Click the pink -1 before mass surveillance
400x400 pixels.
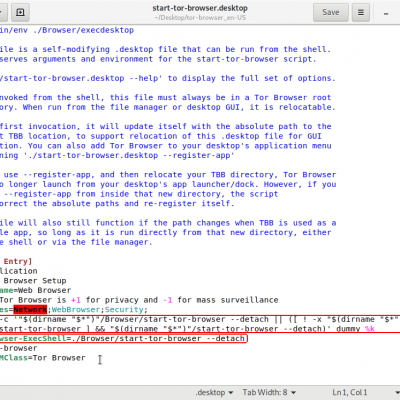coord(168,300)
